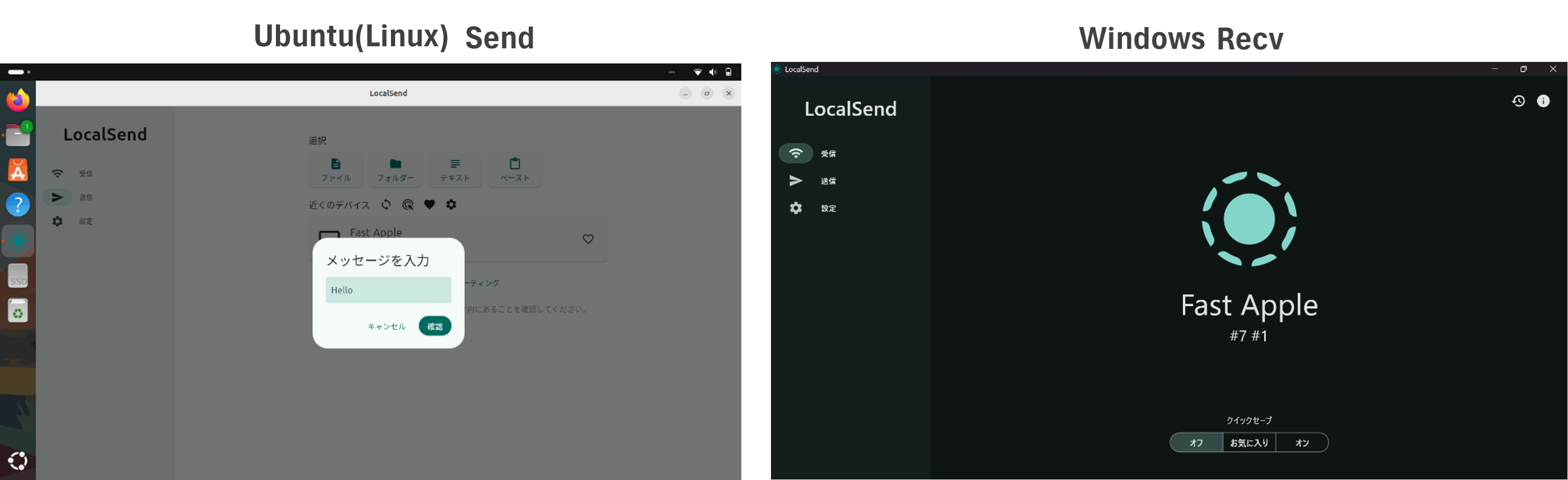Screen dimensions: 1568x480
Task: Click キャンセル in the message dialog
Action: (x=386, y=326)
